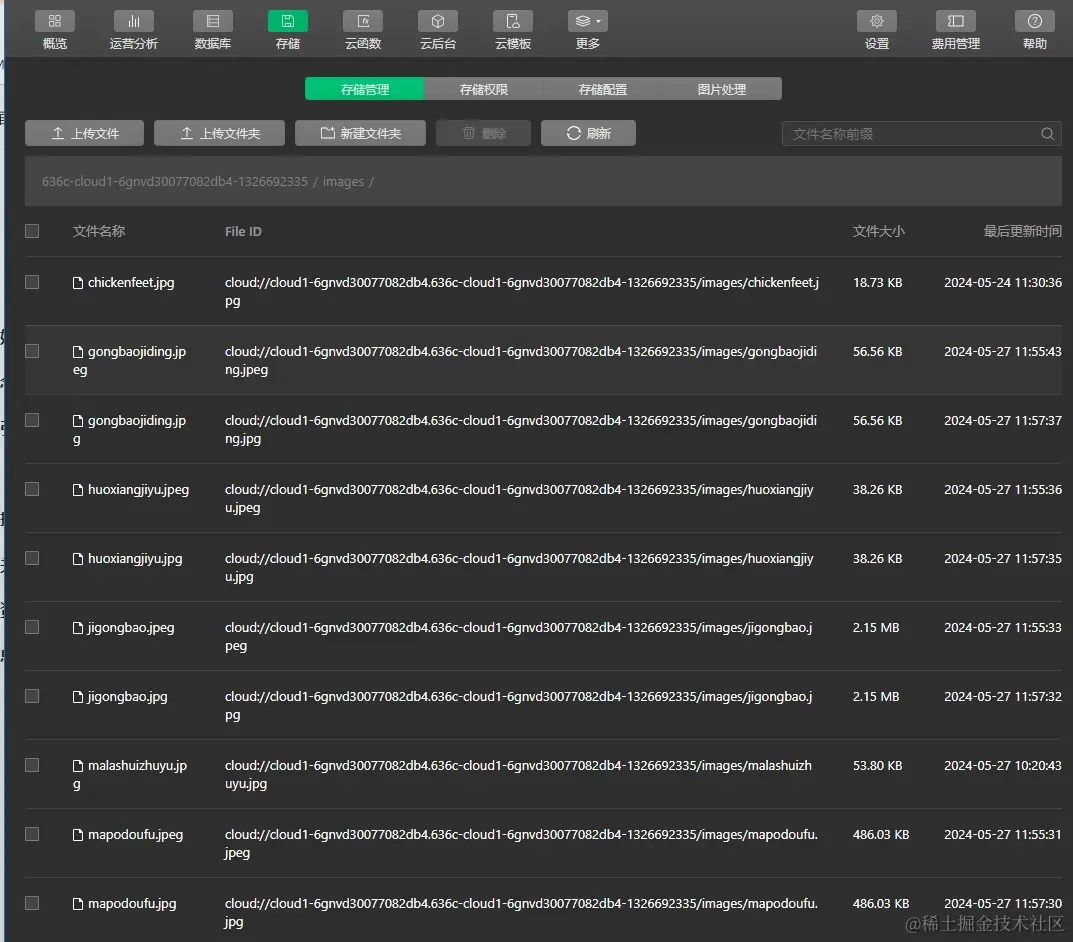This screenshot has width=1073, height=942.
Task: Click file icon beside mapodoufu.jpg
Action: 78,904
